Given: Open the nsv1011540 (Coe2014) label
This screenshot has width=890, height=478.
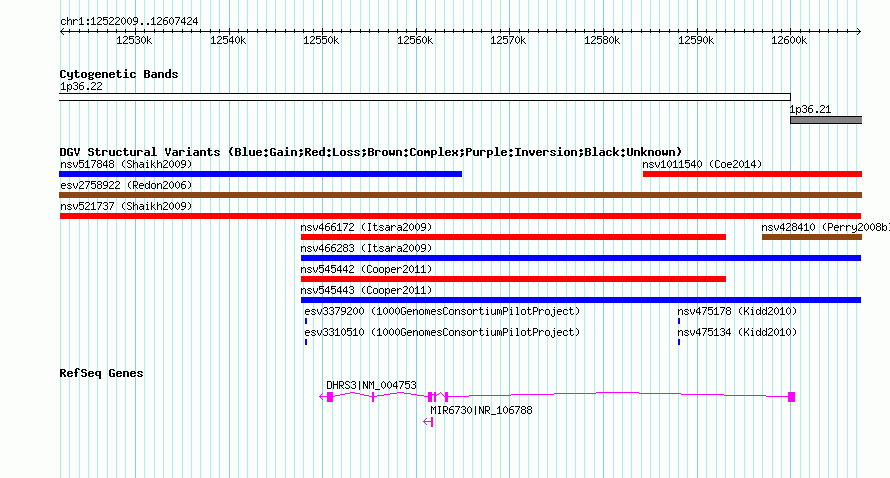Looking at the screenshot, I should [702, 164].
